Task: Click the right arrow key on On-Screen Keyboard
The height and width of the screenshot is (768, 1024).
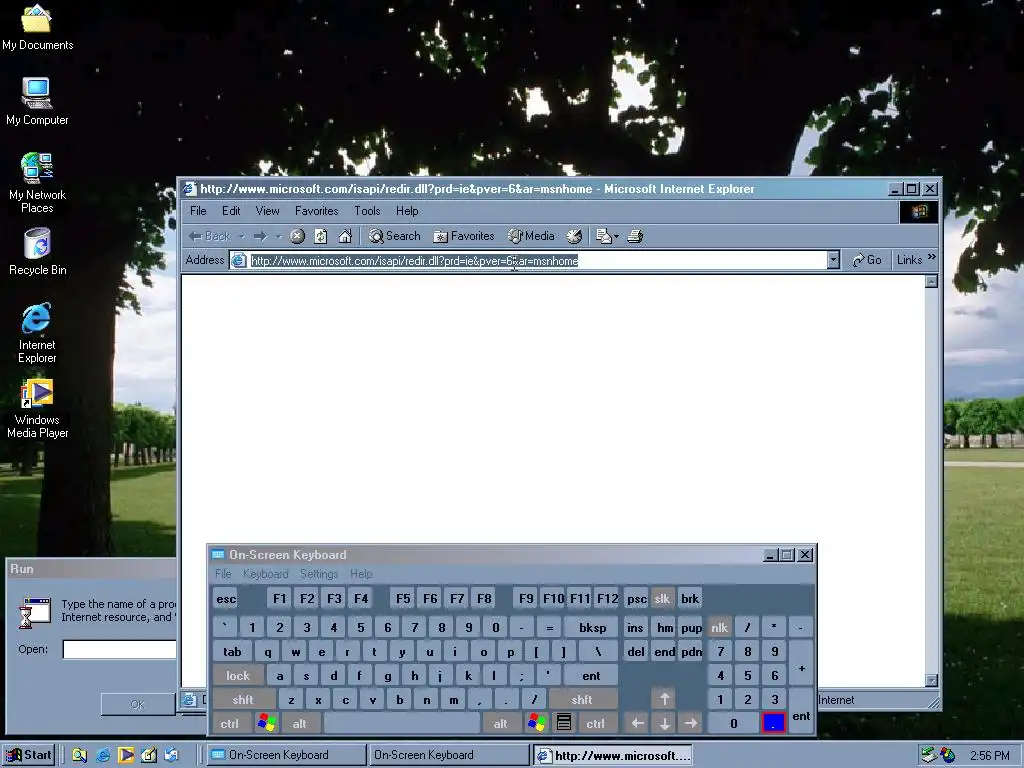Action: point(691,723)
